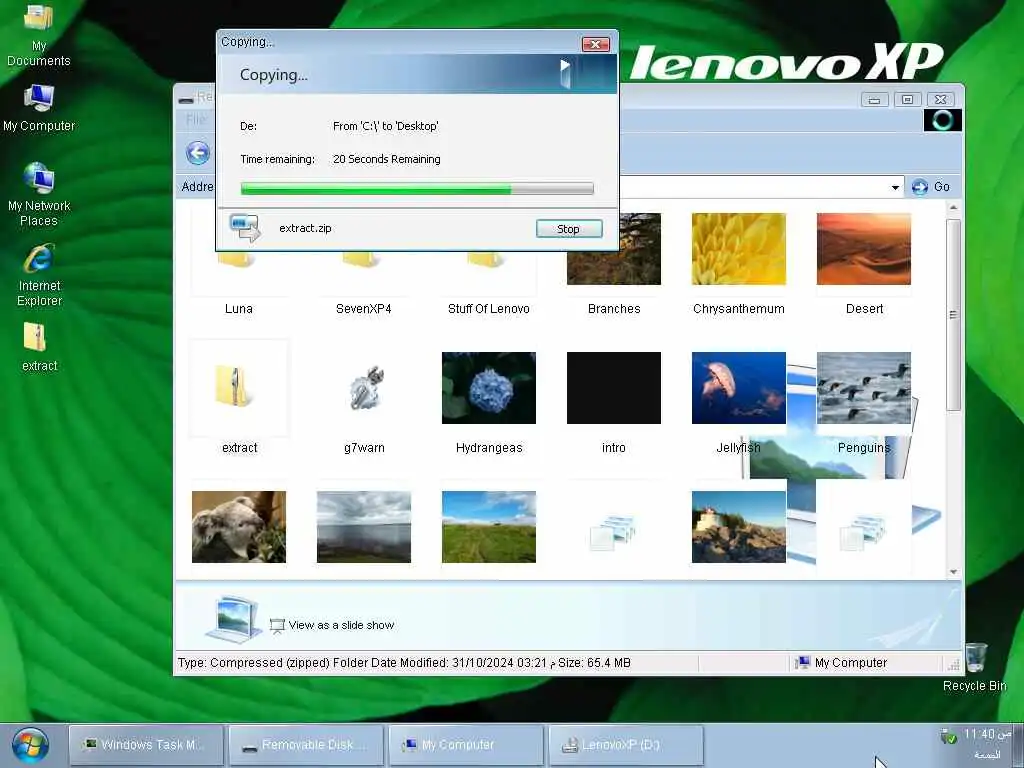Select the cloudy grey sea thumbnail
Image resolution: width=1024 pixels, height=768 pixels.
click(x=364, y=527)
